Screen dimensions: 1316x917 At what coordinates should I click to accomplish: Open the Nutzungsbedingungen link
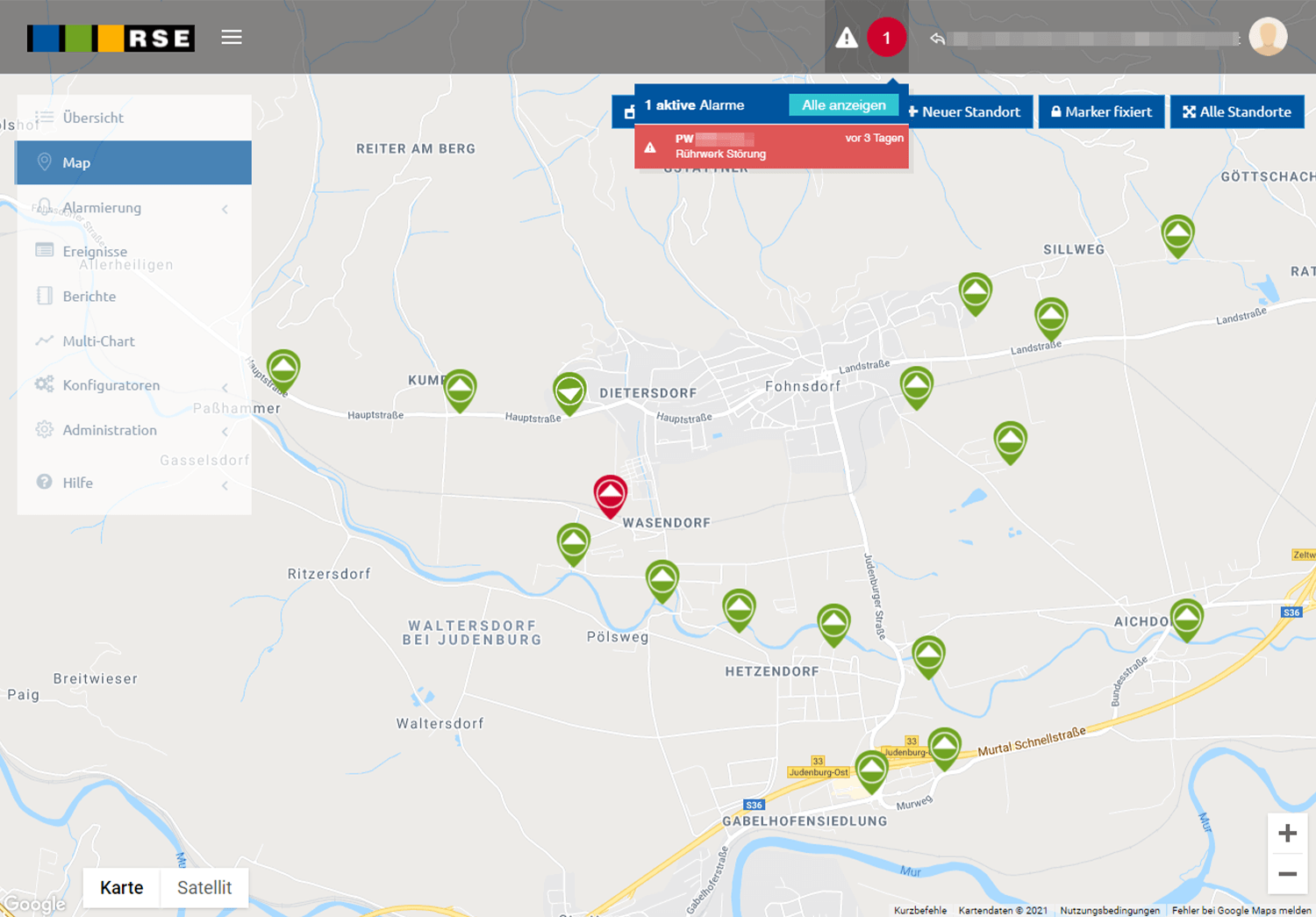point(1110,911)
